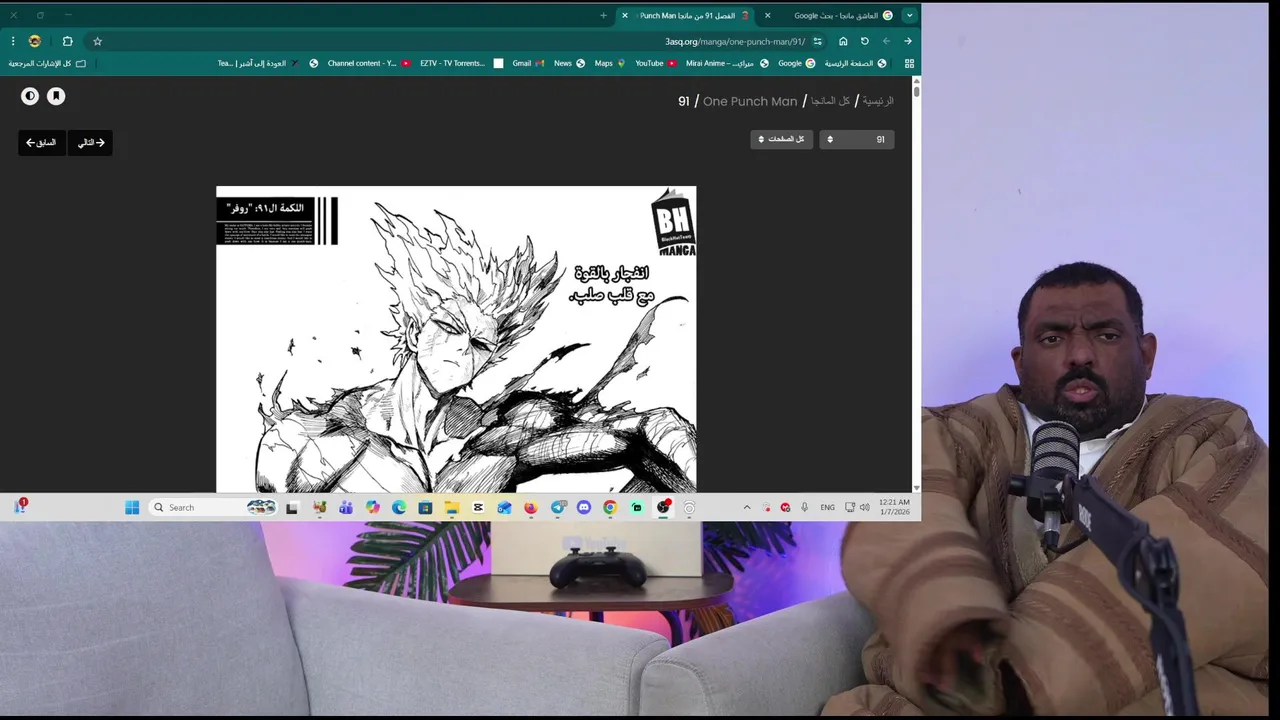The image size is (1280, 720).
Task: Open the Gmail bookmark
Action: pyautogui.click(x=528, y=63)
